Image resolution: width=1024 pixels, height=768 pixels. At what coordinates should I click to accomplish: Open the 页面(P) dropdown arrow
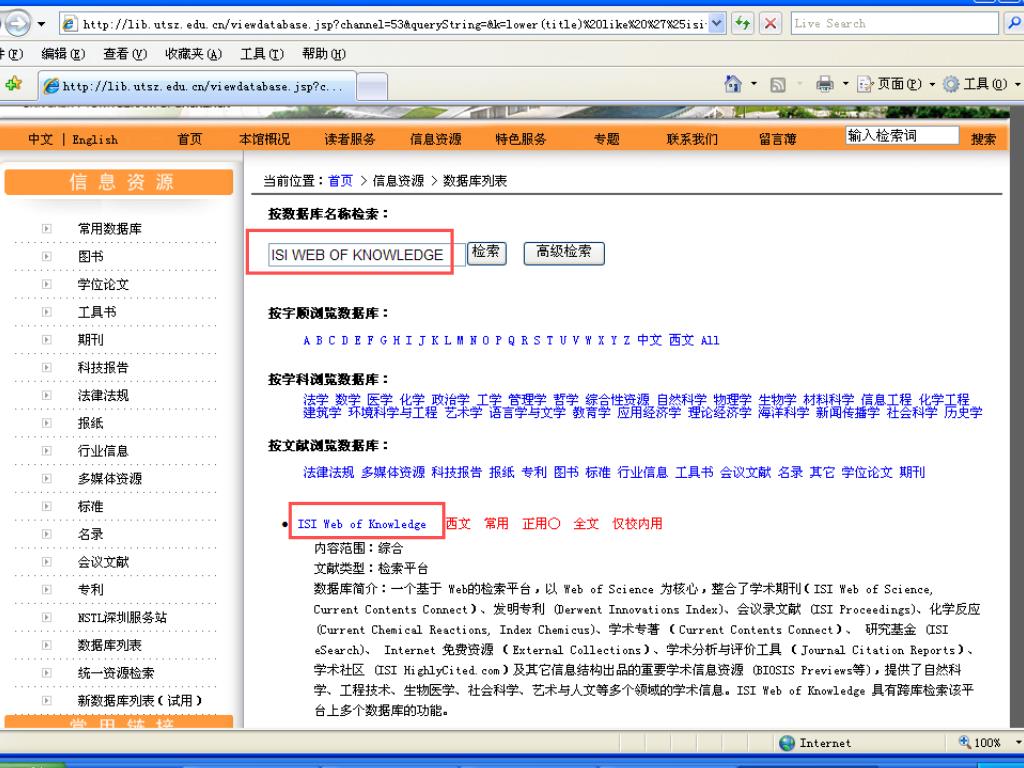click(932, 84)
